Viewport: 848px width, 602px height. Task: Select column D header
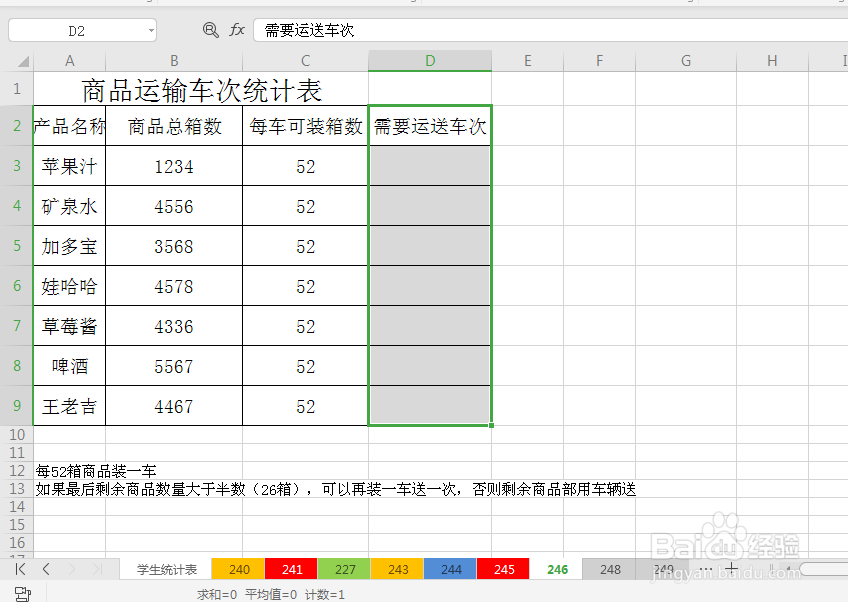pos(430,61)
